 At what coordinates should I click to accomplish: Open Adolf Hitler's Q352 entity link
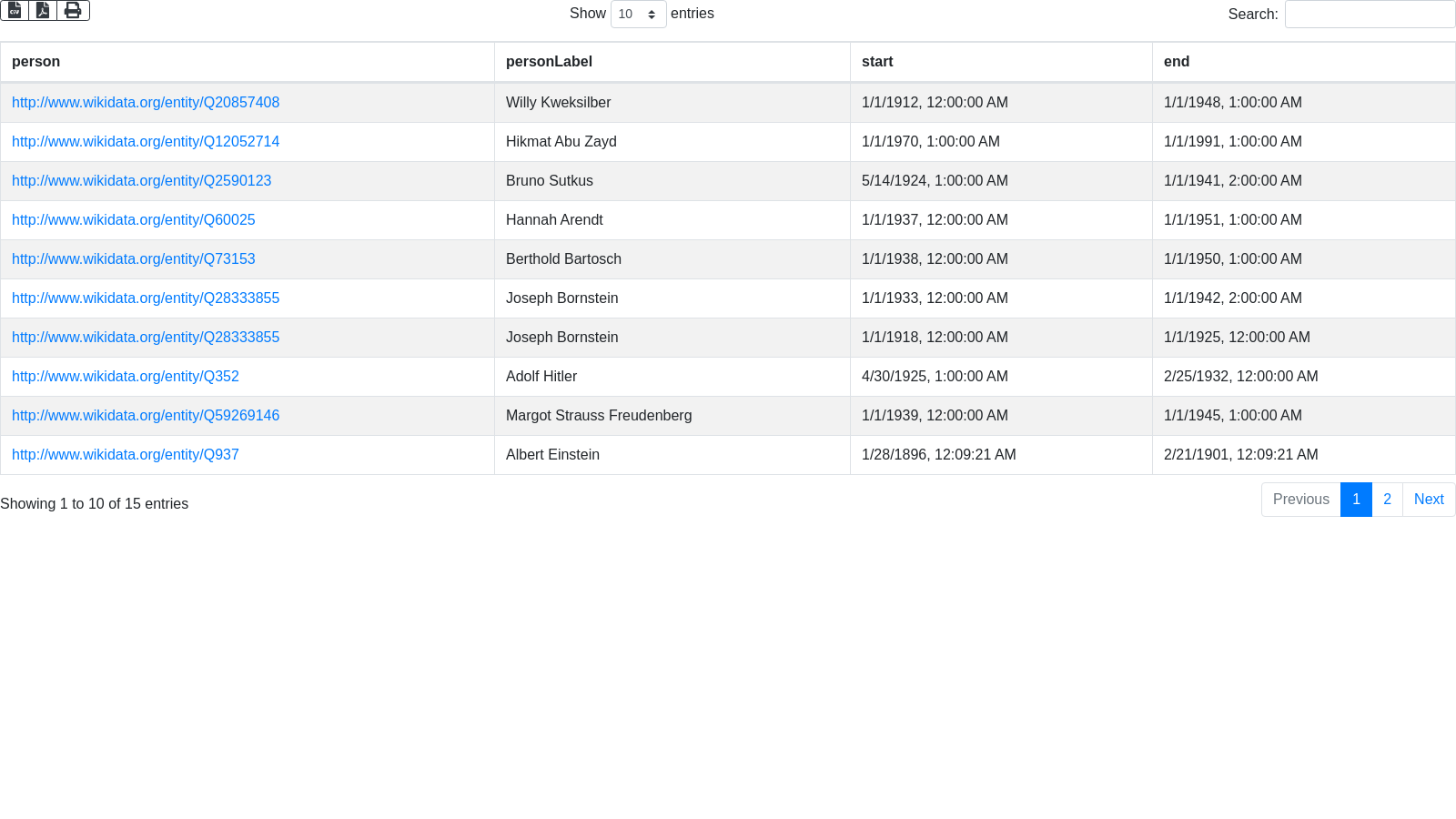point(125,377)
